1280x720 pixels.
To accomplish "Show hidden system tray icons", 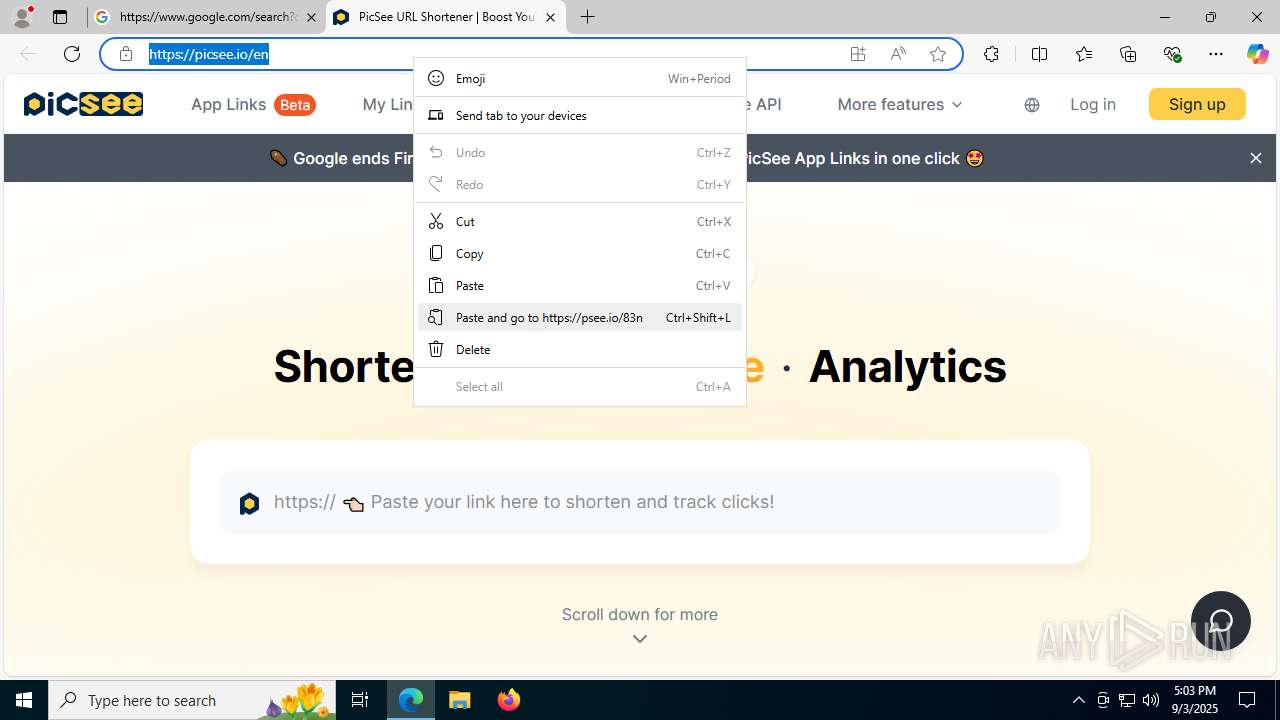I will pyautogui.click(x=1079, y=700).
